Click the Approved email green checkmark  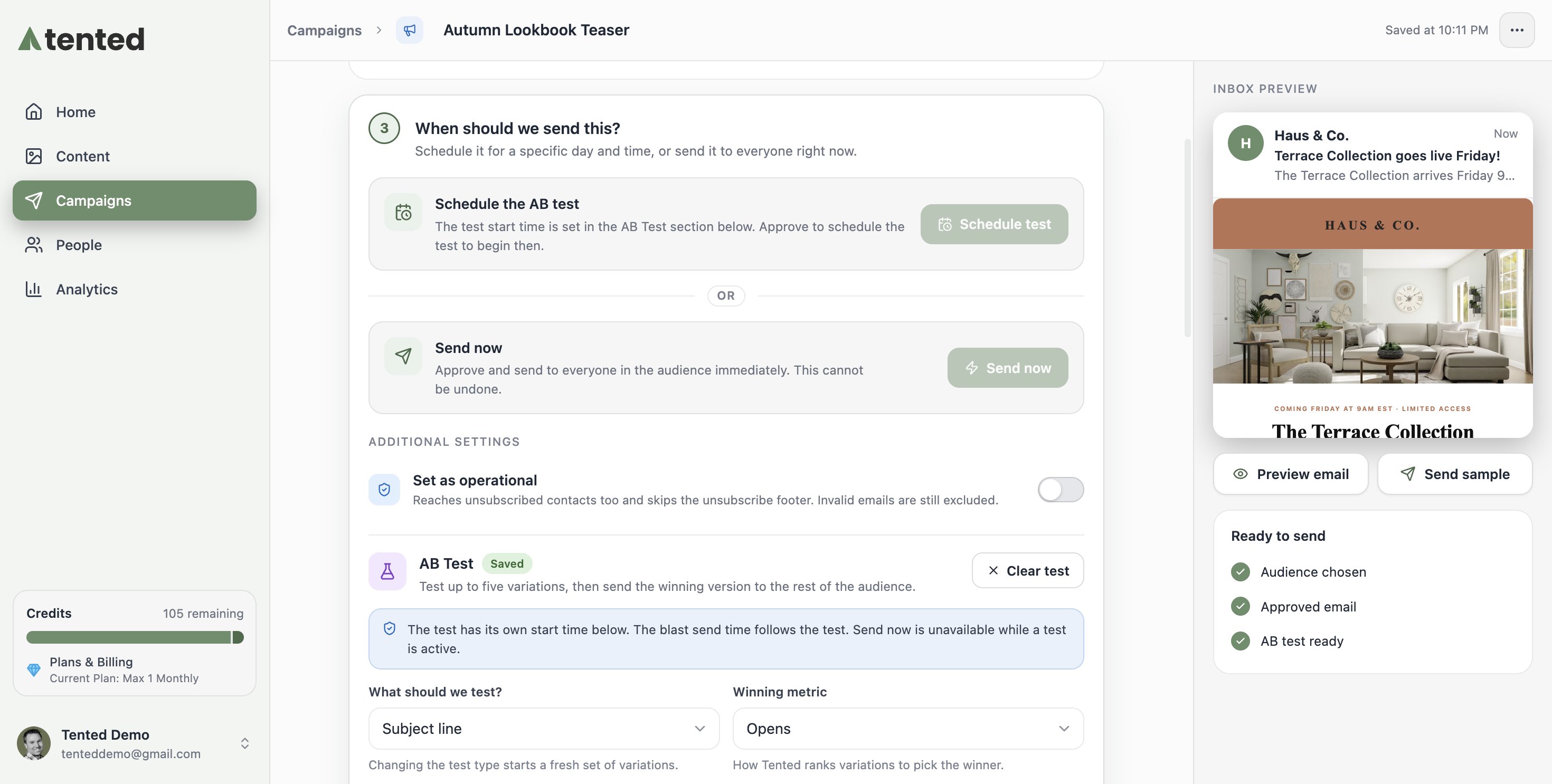(x=1241, y=606)
